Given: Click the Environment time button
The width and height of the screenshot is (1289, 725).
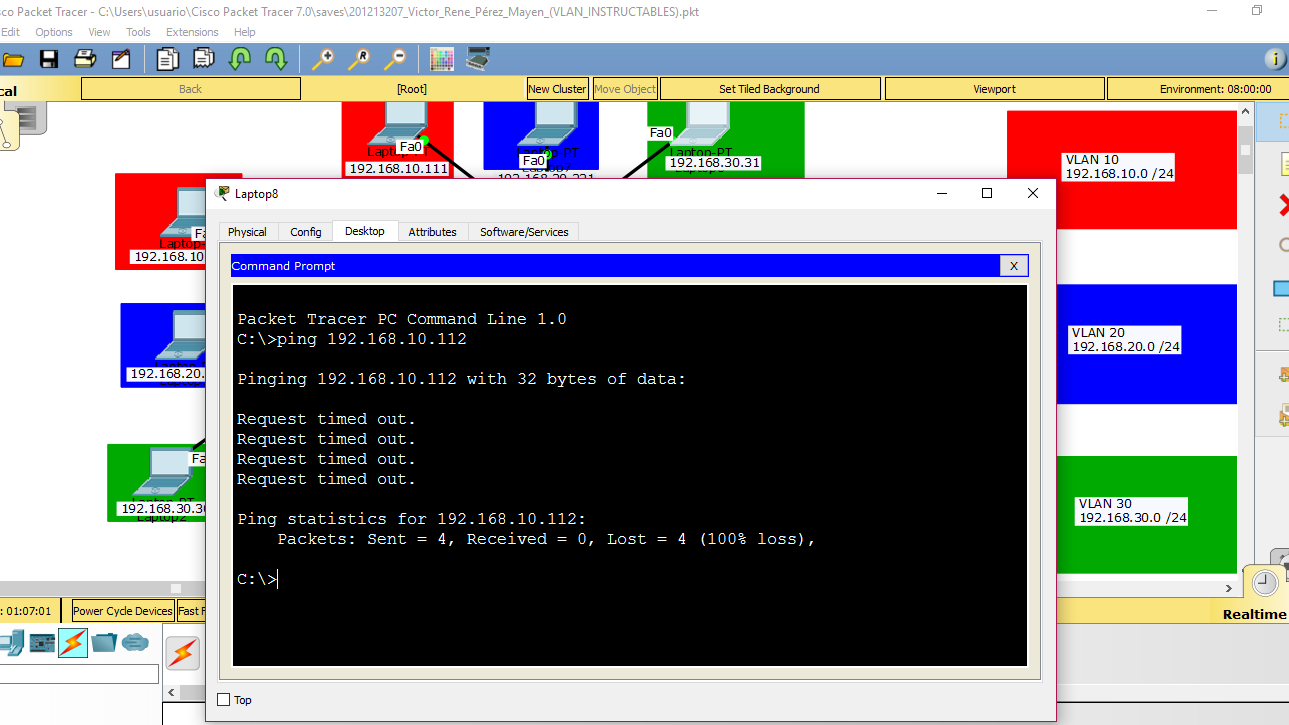Looking at the screenshot, I should [1197, 89].
